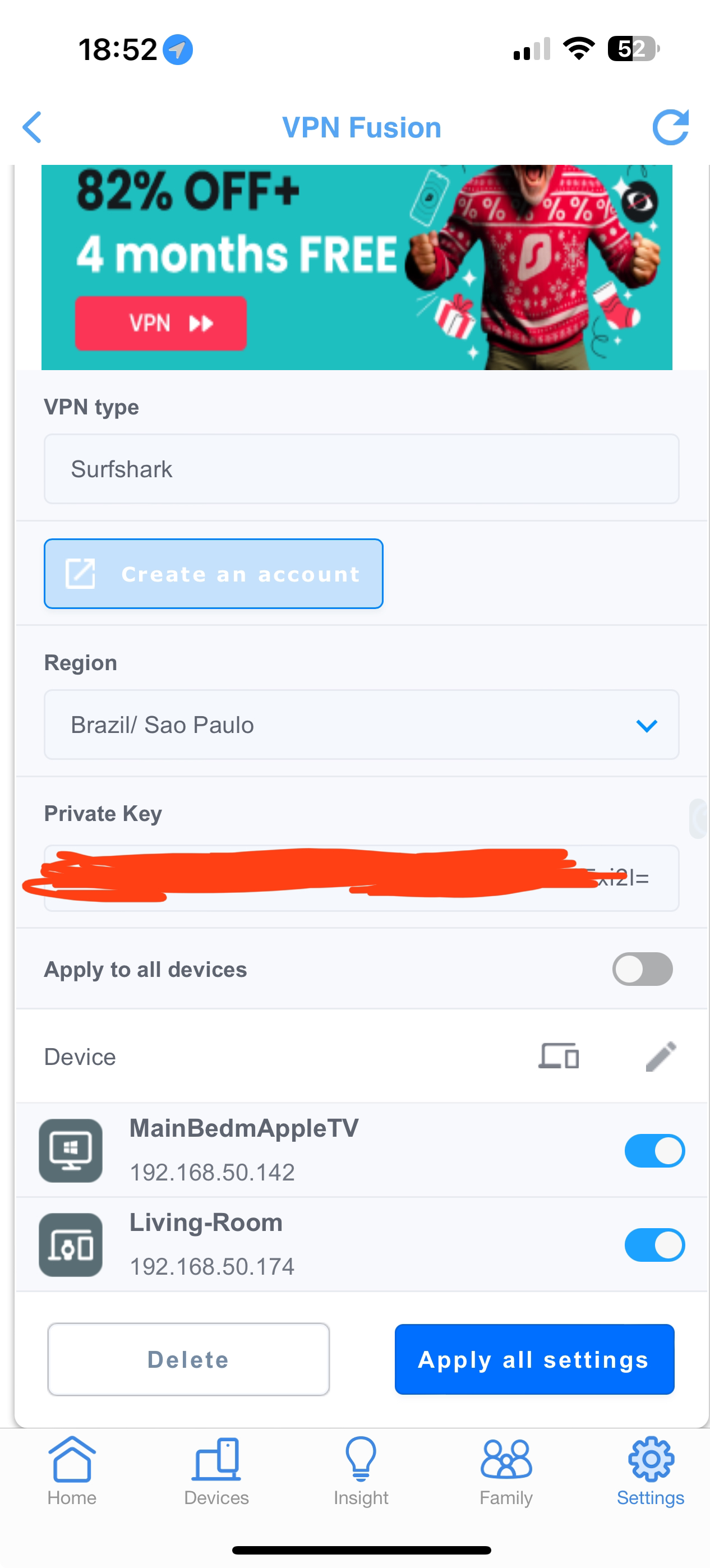Click the Delete button

(188, 1359)
